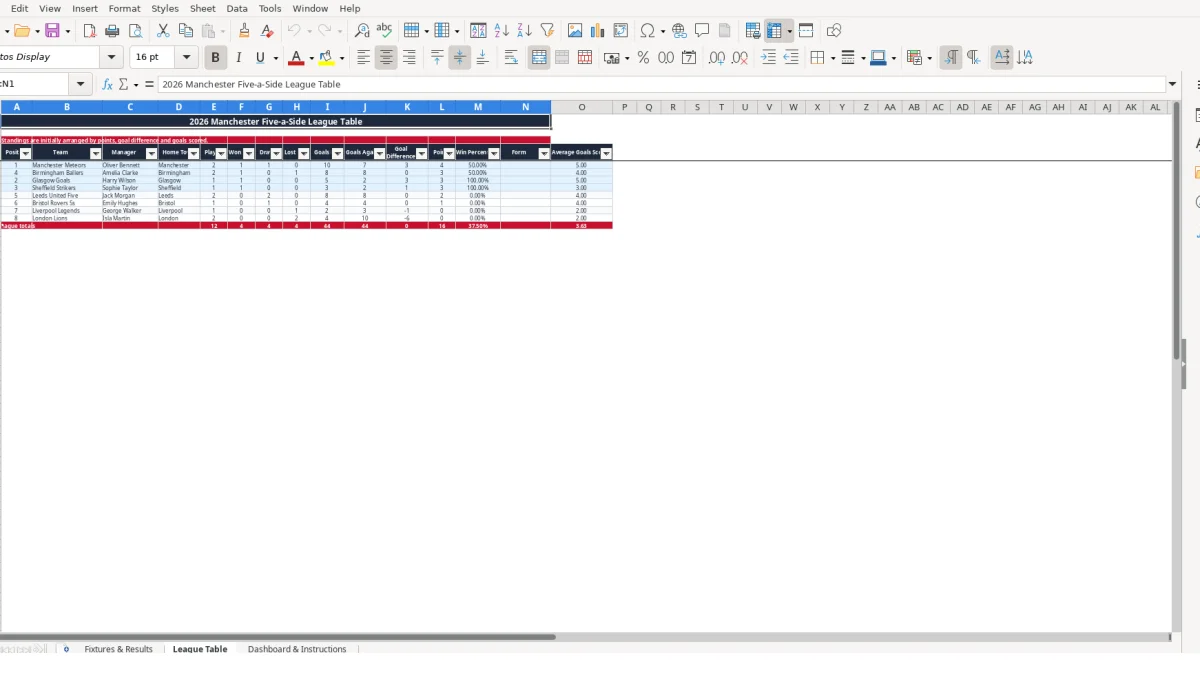Click the Clone Formatting paintbrush icon
This screenshot has width=1200, height=675.
click(244, 31)
